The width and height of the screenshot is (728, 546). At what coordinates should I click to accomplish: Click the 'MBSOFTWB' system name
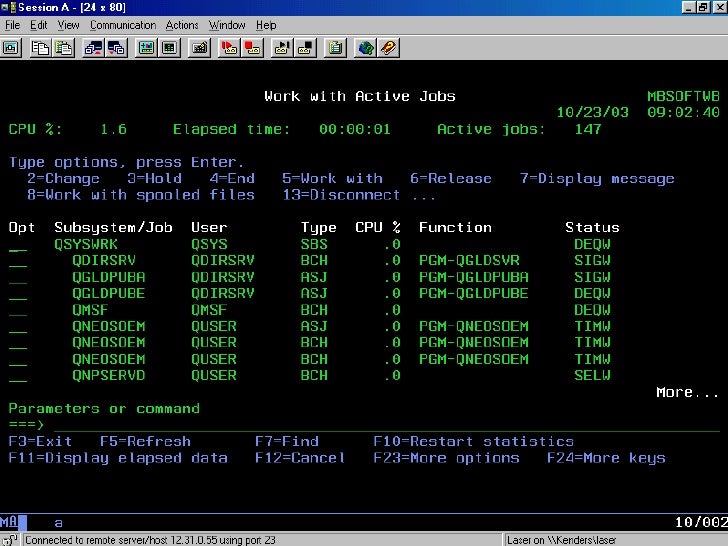[x=683, y=96]
